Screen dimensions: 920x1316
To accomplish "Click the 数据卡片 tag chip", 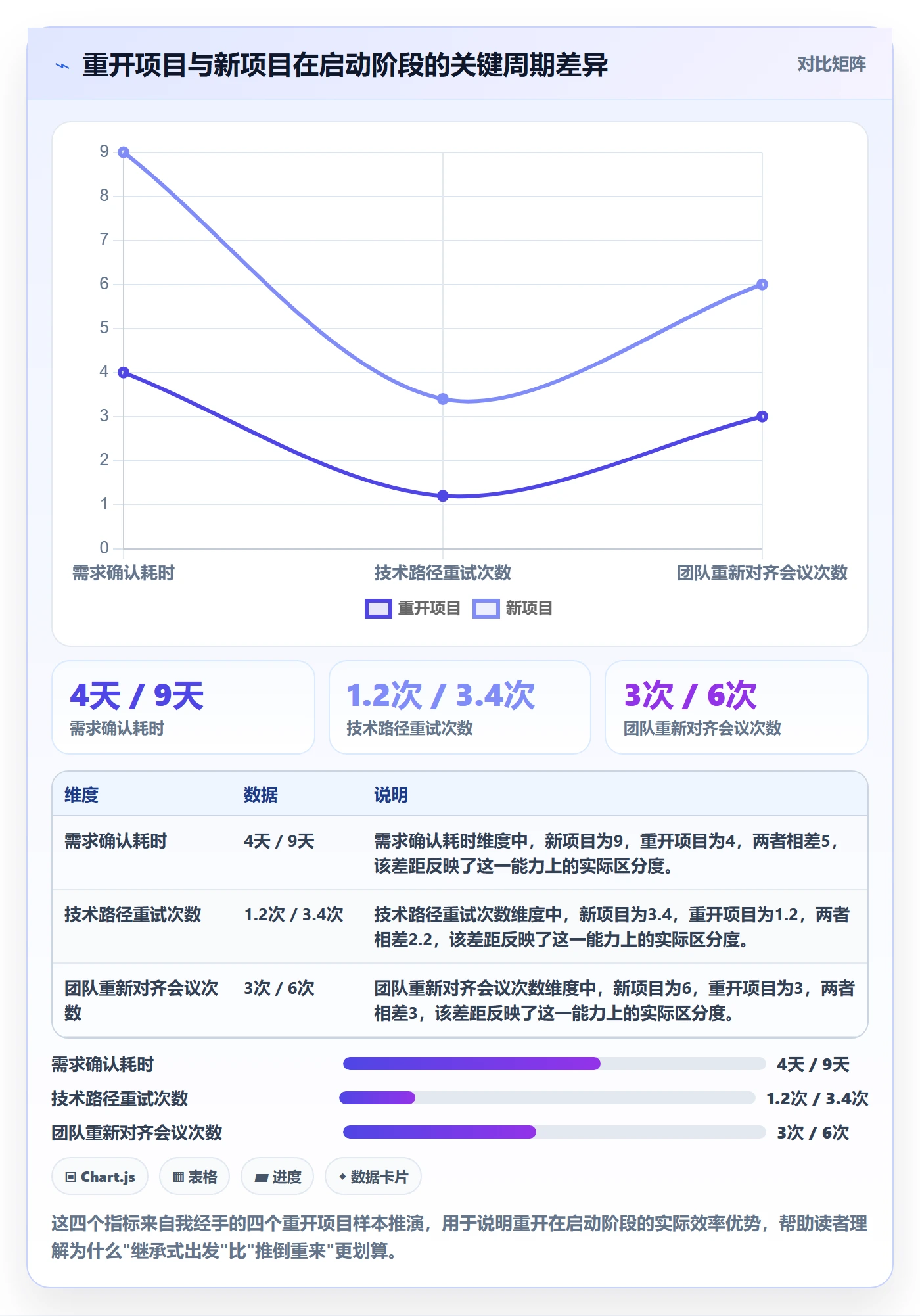I will pos(373,1177).
